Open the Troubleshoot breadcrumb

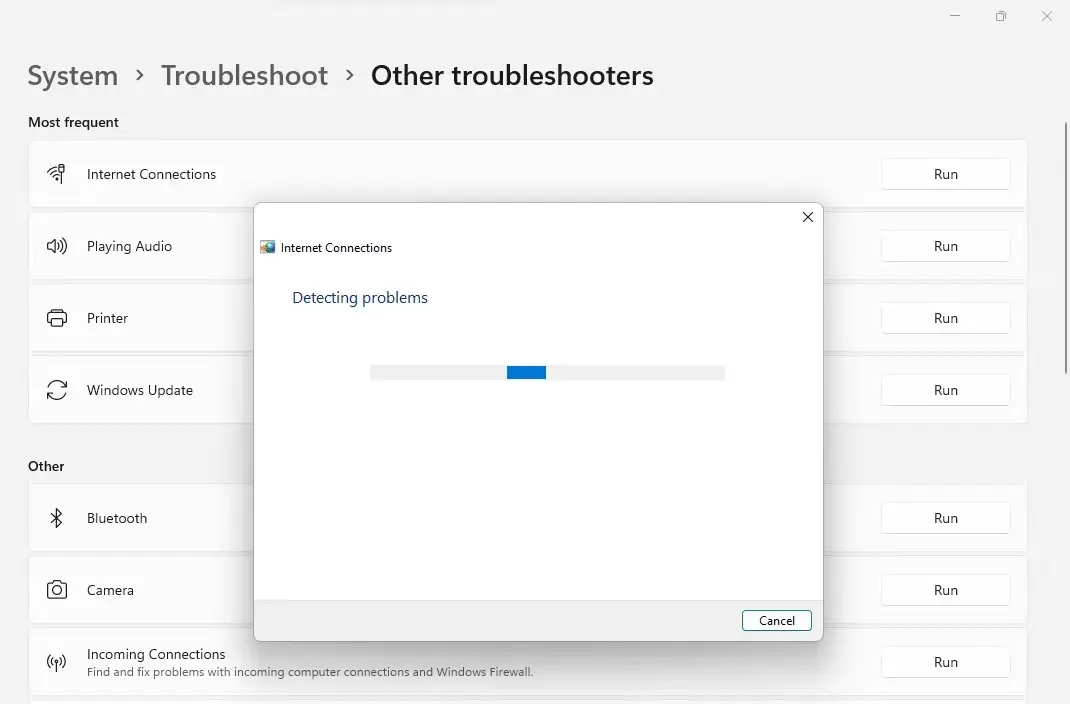coord(244,75)
